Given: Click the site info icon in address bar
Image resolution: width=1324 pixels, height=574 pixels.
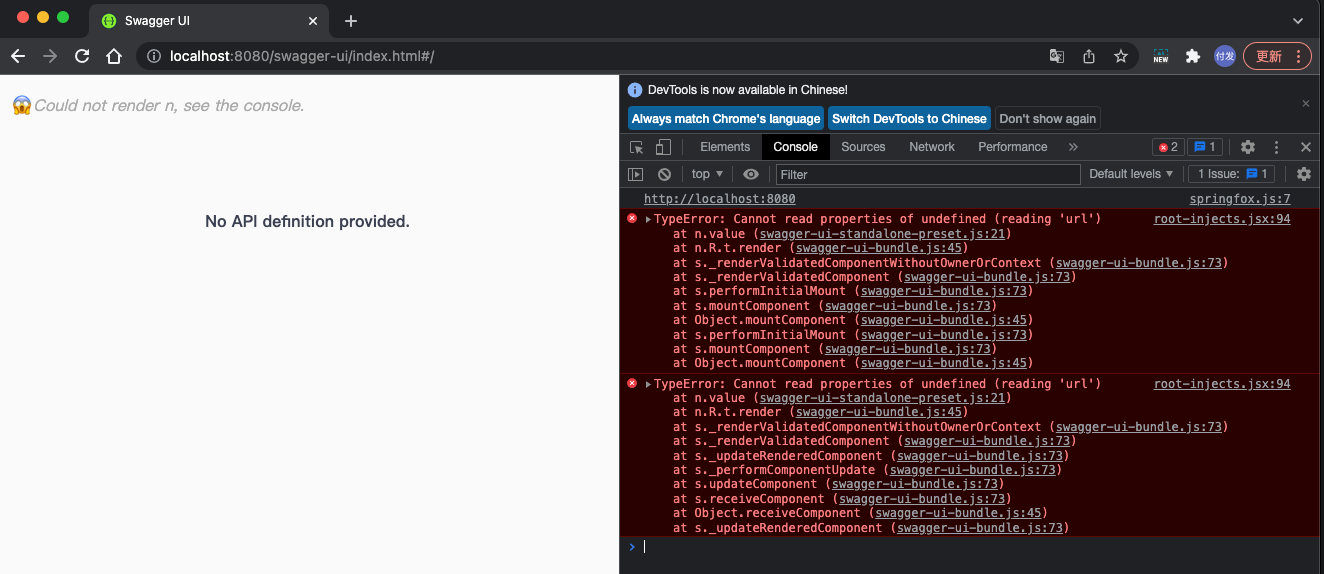Looking at the screenshot, I should (154, 56).
